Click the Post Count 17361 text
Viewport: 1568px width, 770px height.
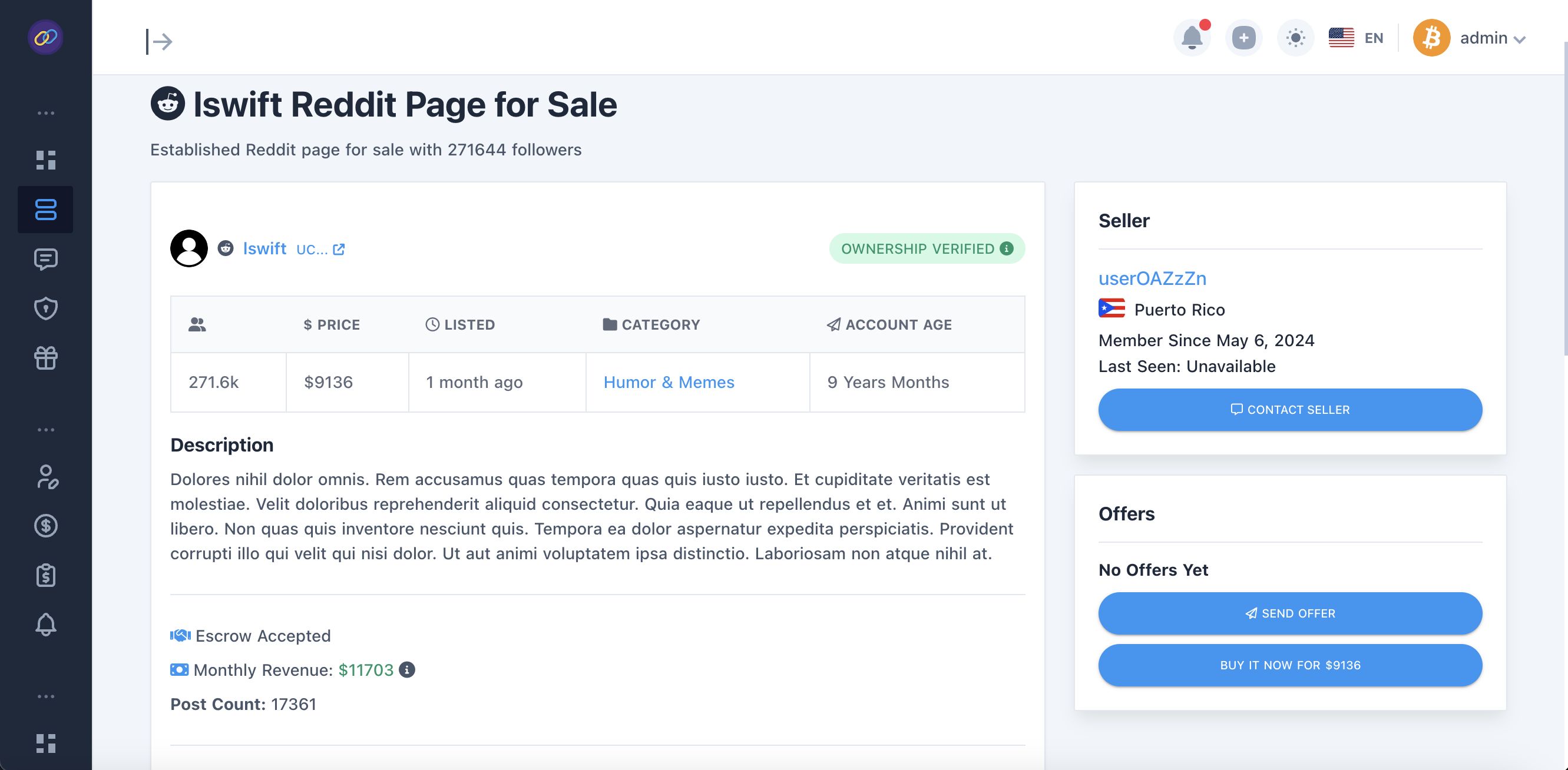(243, 703)
